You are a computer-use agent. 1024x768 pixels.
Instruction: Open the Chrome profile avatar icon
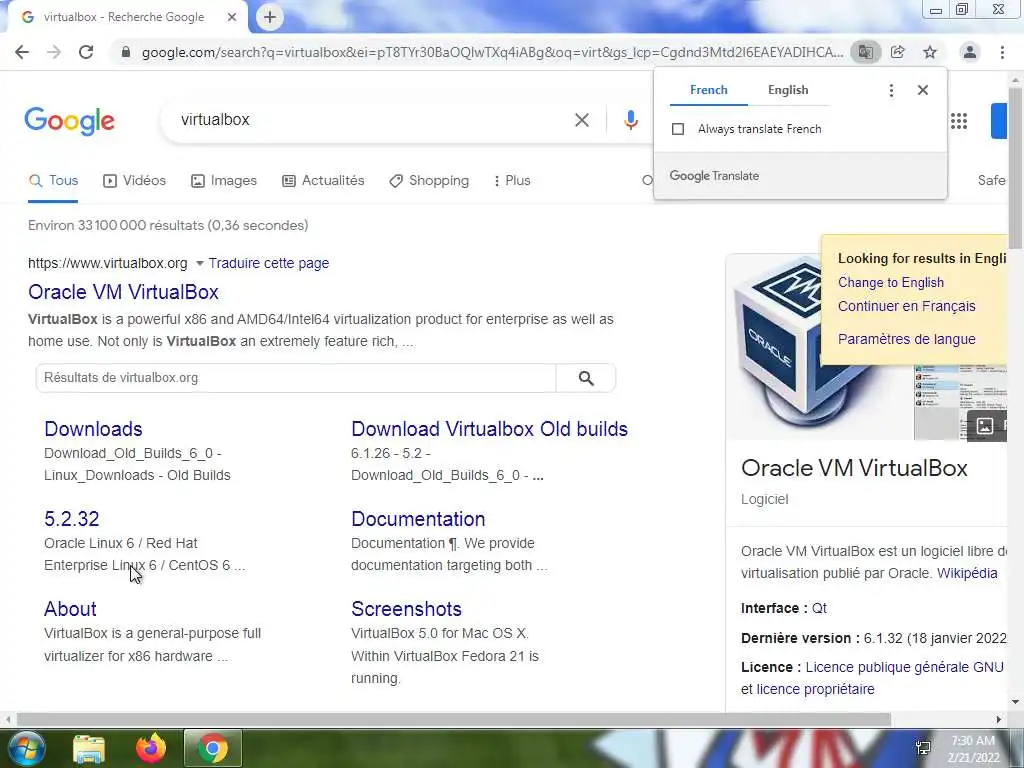point(970,52)
